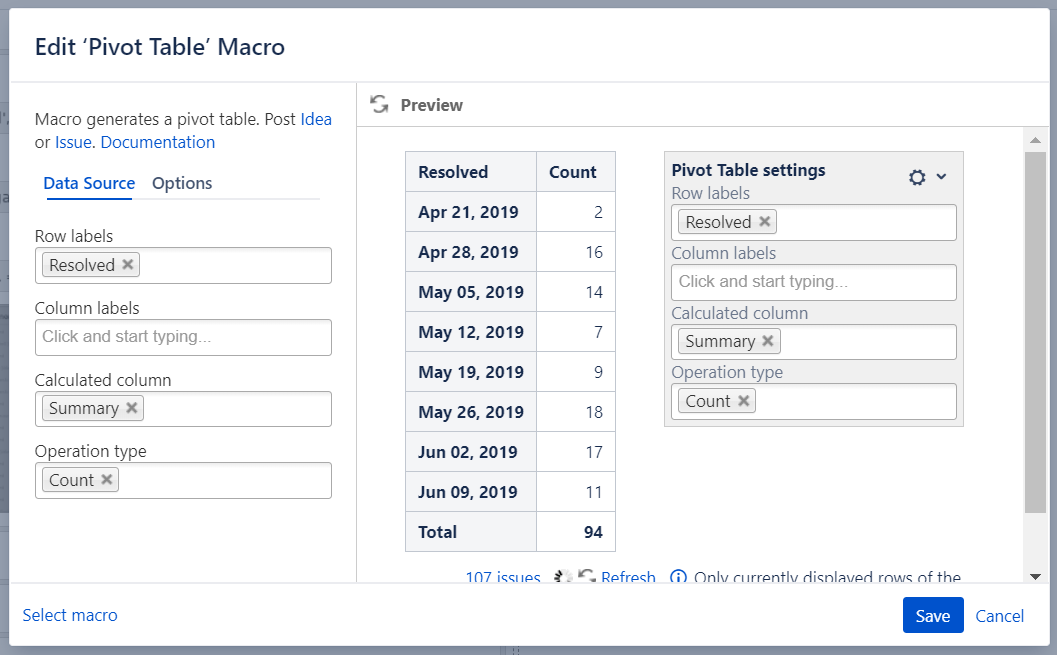Click the preview scrollbar down arrow

(1035, 575)
